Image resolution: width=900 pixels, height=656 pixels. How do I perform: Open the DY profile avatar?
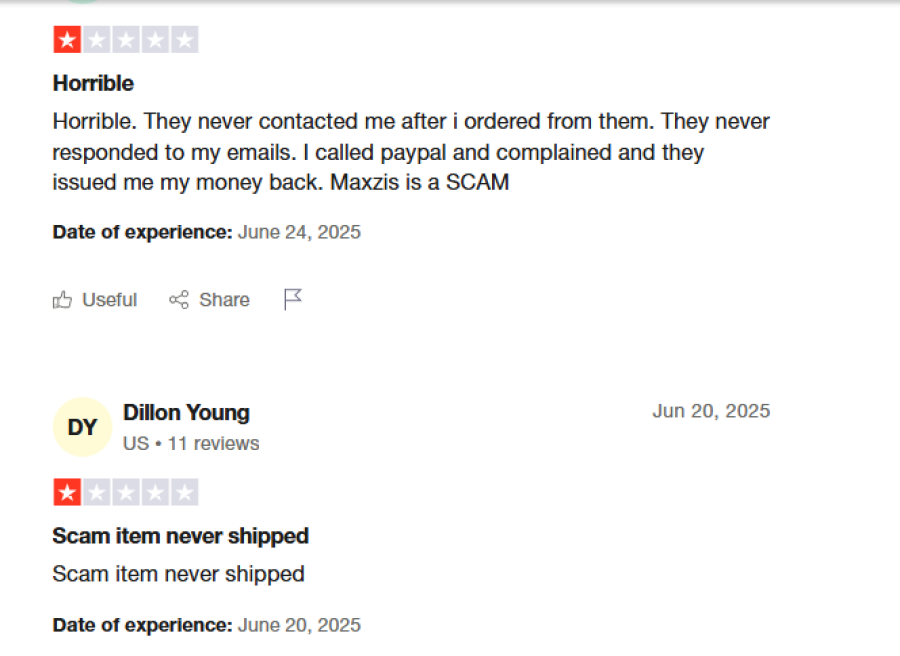tap(82, 427)
